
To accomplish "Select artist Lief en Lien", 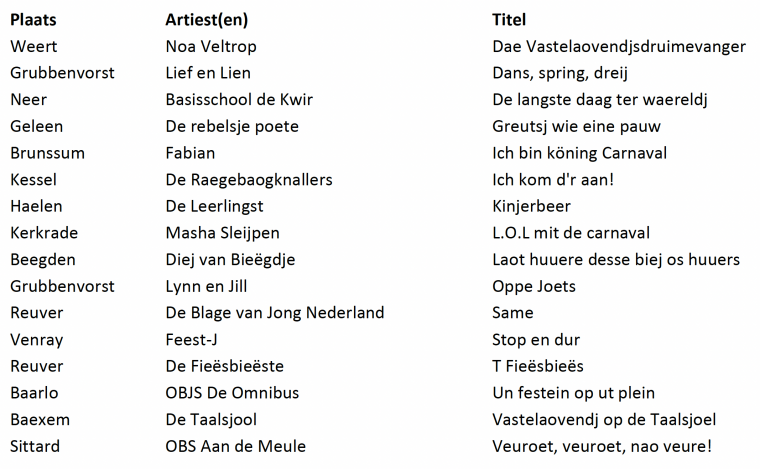I will click(x=208, y=73).
